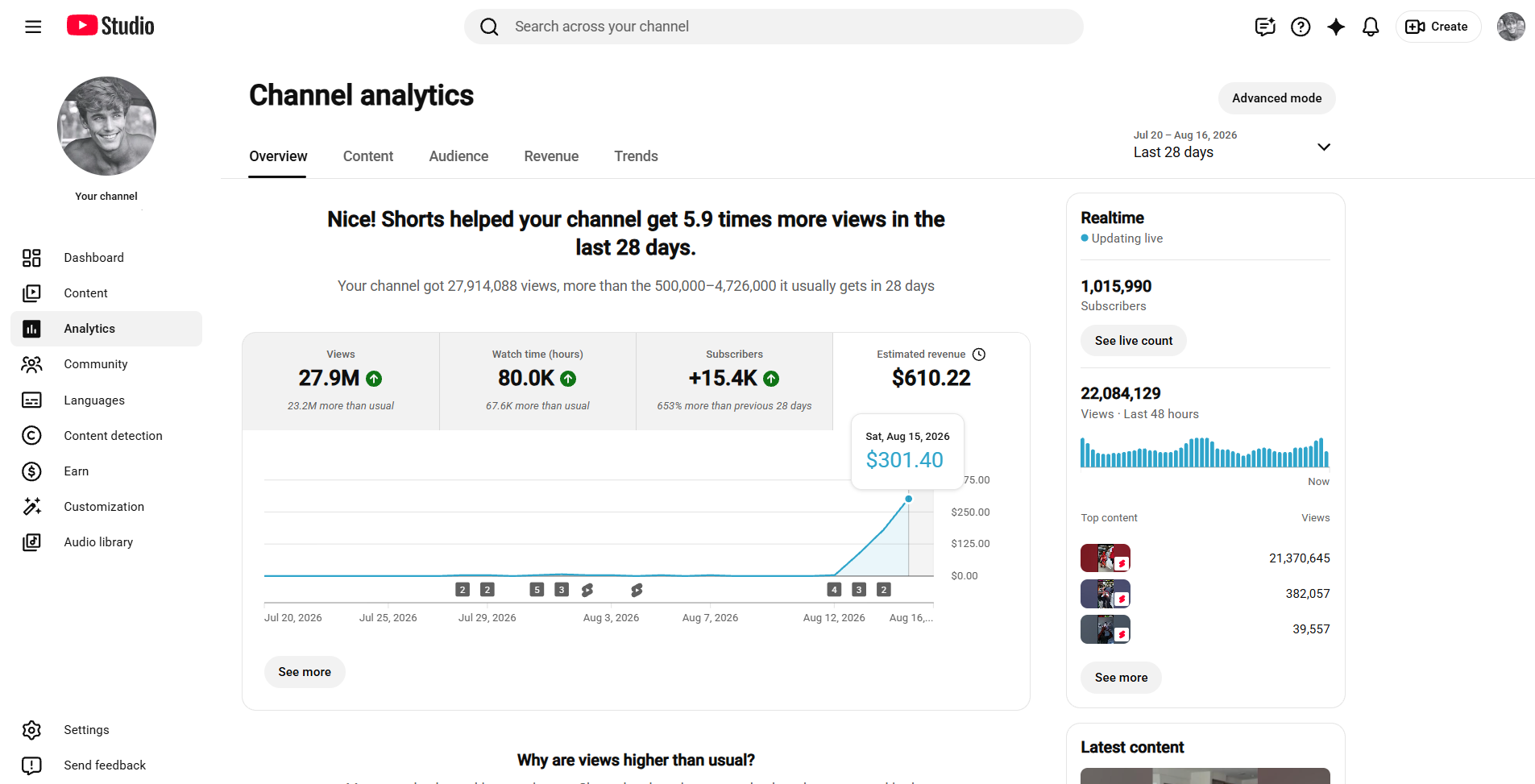Open the top content thumbnail with 21,370,645 views
This screenshot has width=1535, height=784.
pyautogui.click(x=1105, y=558)
